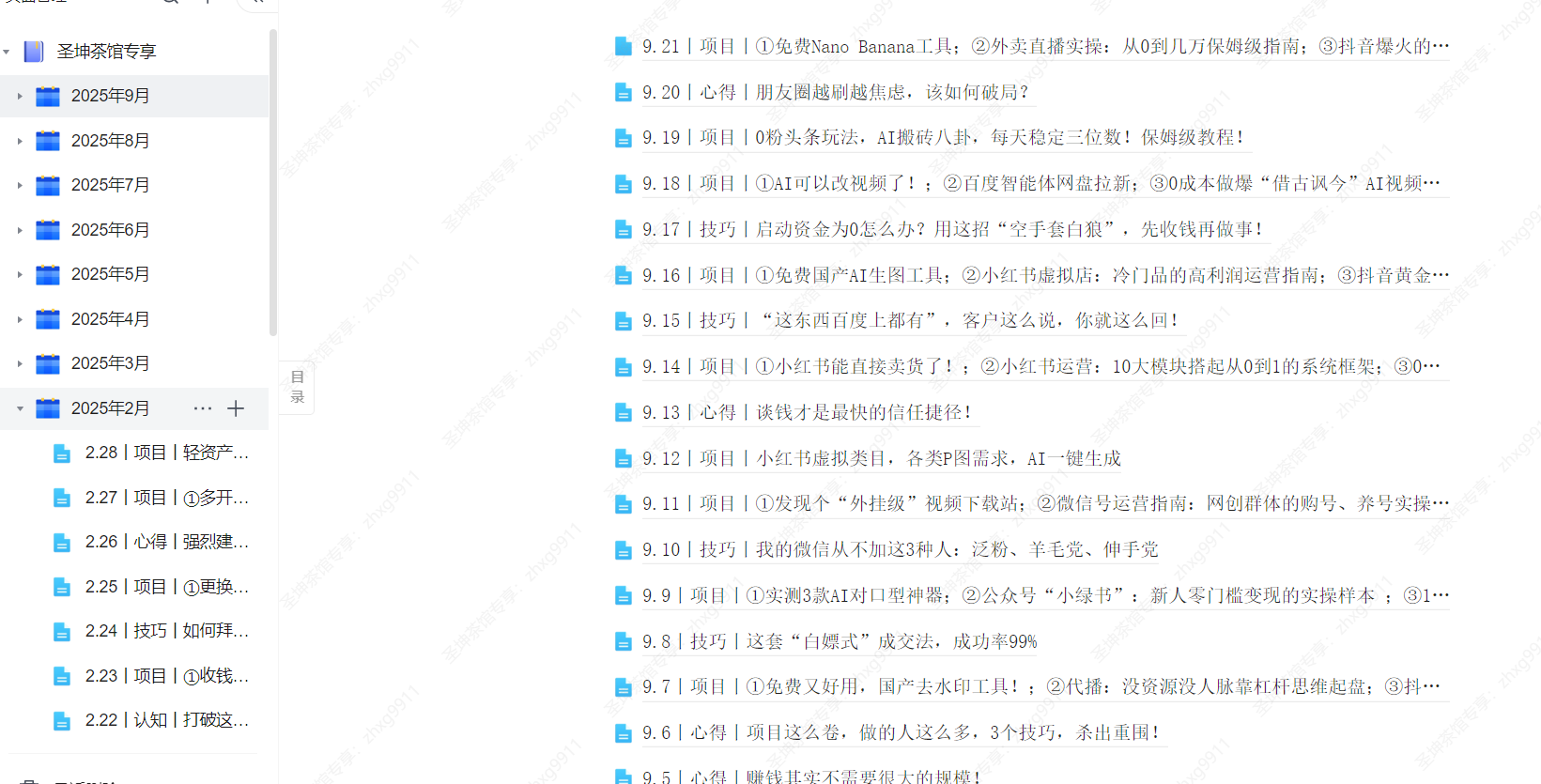Select 2025年3月 in the sidebar tree

point(134,363)
